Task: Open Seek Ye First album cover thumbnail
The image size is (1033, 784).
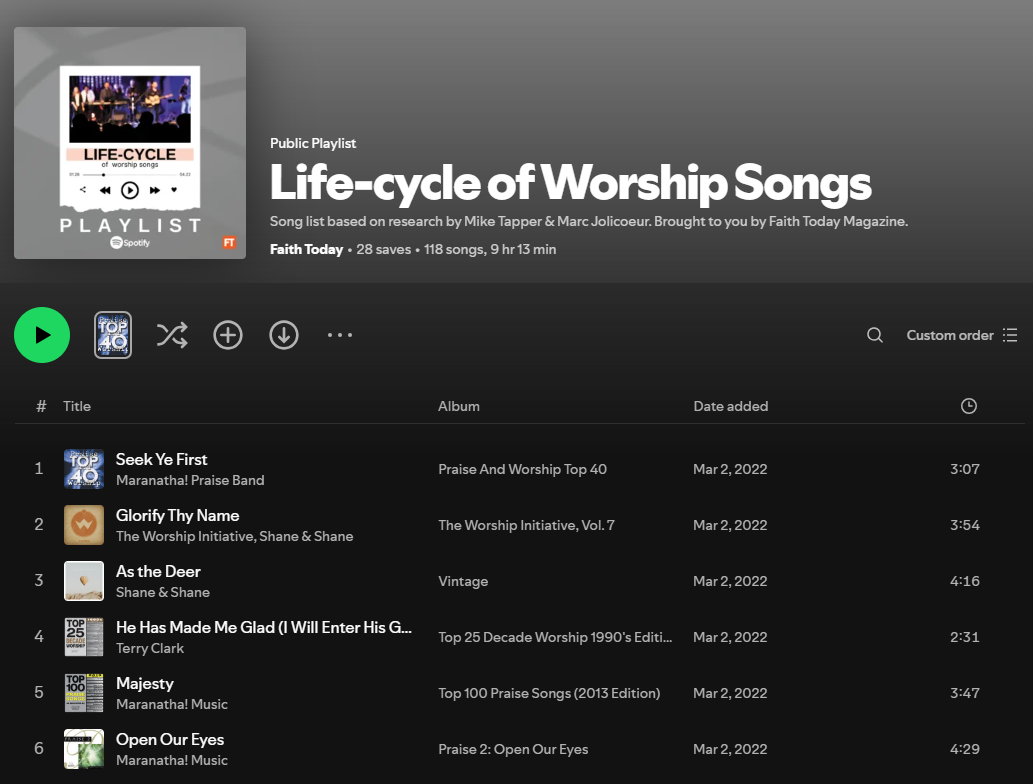Action: click(84, 468)
